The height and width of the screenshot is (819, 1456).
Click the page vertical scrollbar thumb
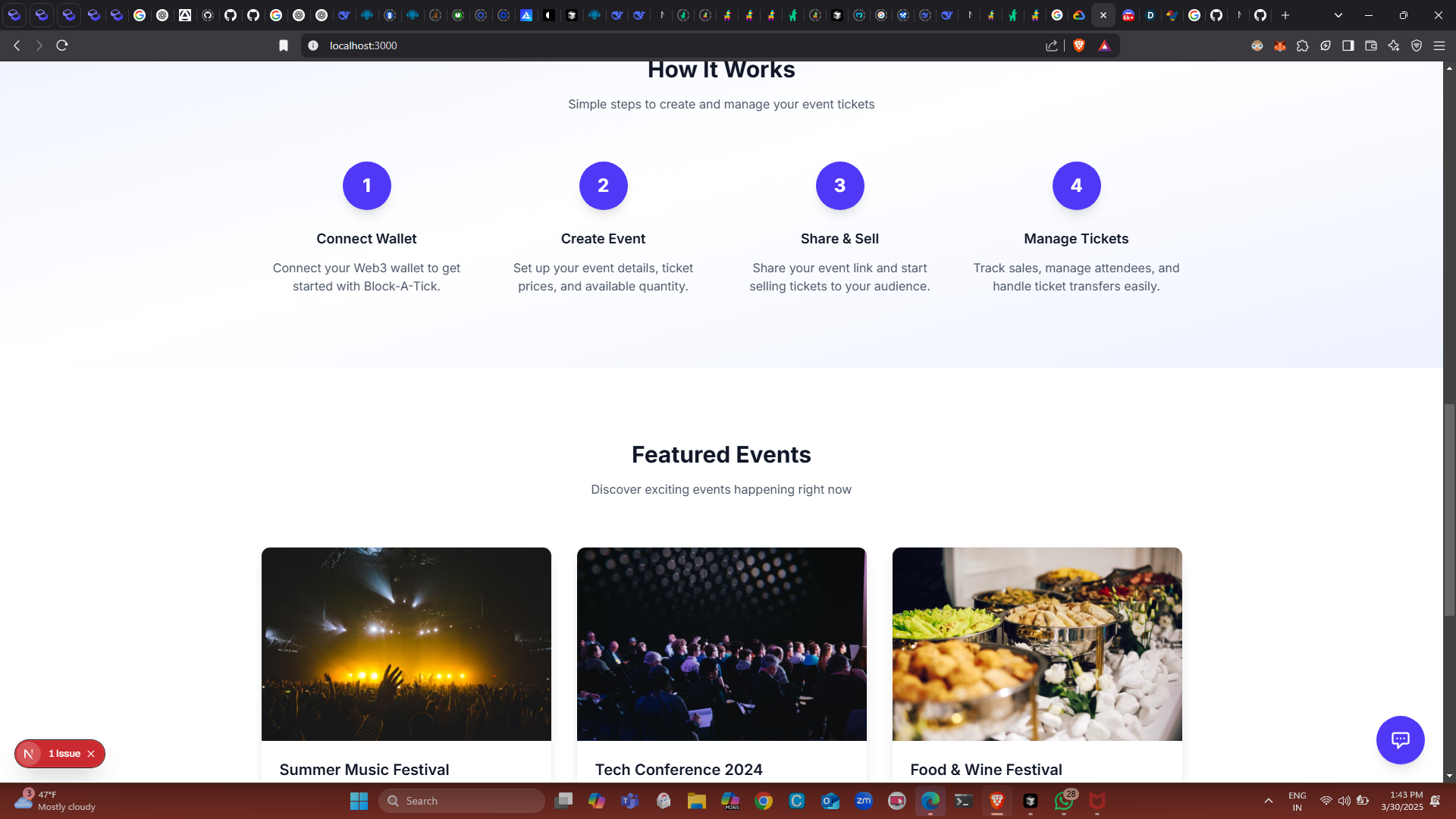click(1449, 510)
